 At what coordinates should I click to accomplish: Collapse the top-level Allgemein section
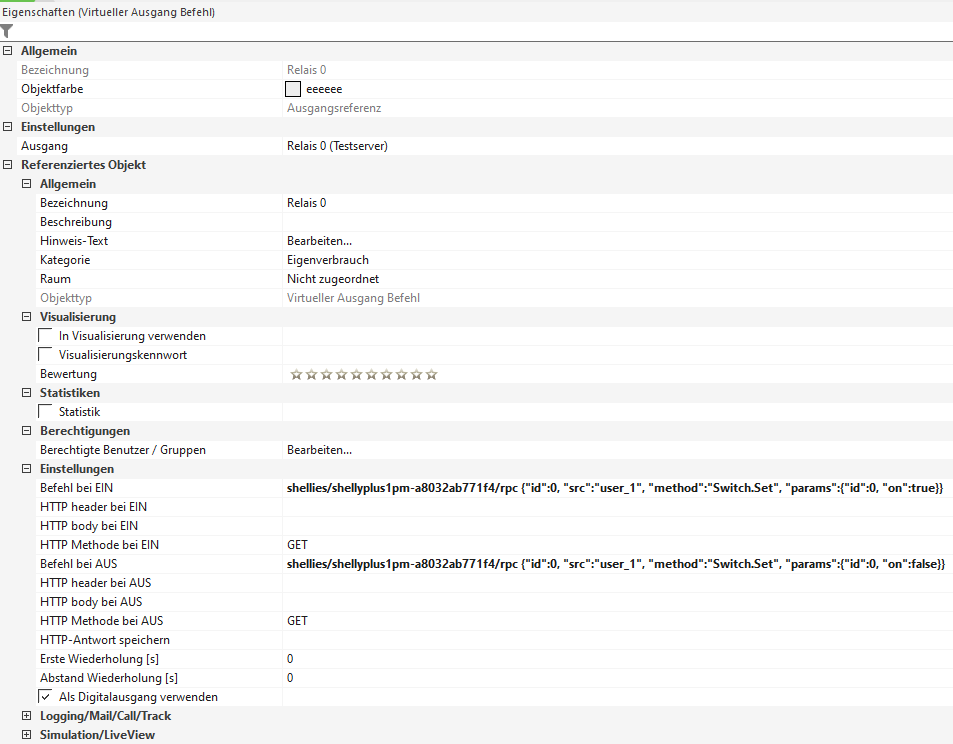coord(8,51)
